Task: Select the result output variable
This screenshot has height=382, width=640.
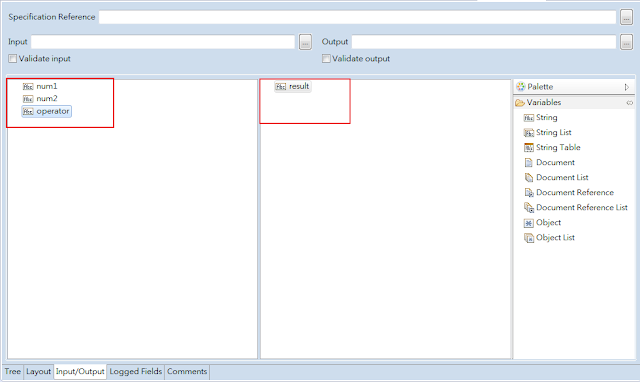Action: pos(293,87)
